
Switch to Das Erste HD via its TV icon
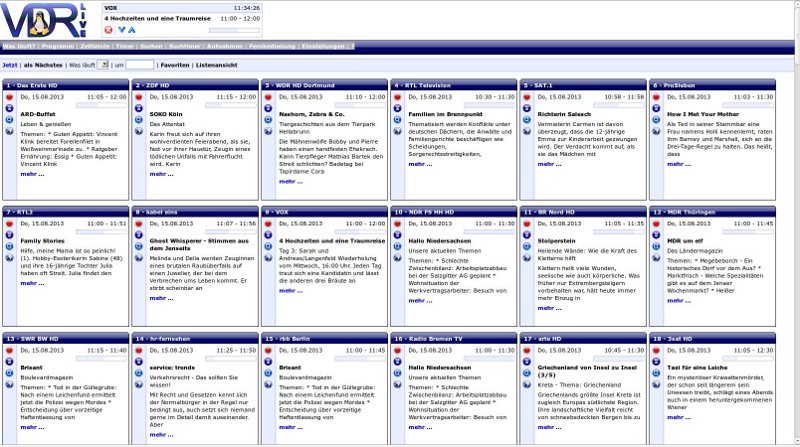click(9, 108)
